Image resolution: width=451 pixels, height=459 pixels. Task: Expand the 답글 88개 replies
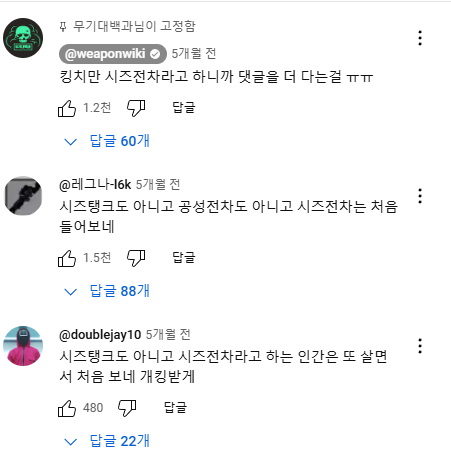[107, 291]
